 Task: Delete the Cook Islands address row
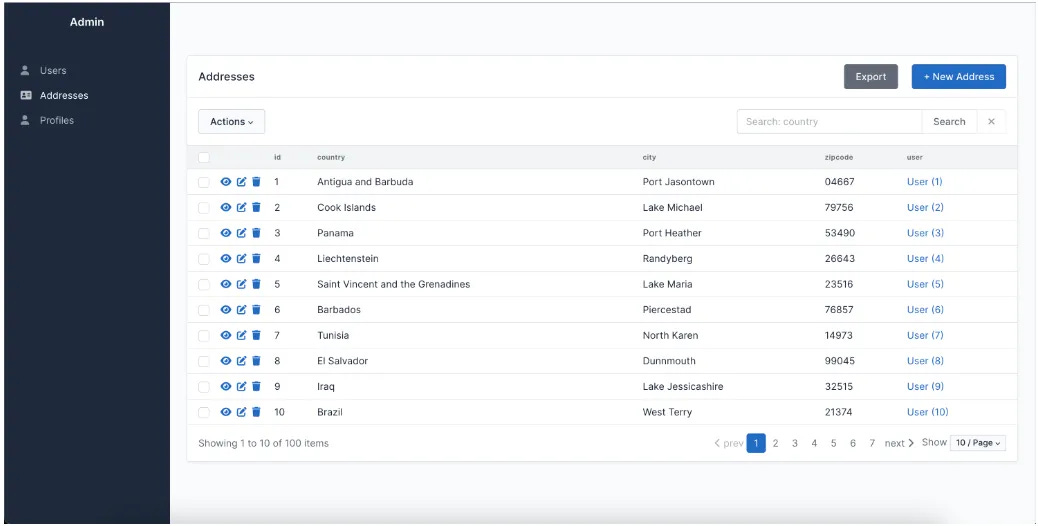(256, 207)
